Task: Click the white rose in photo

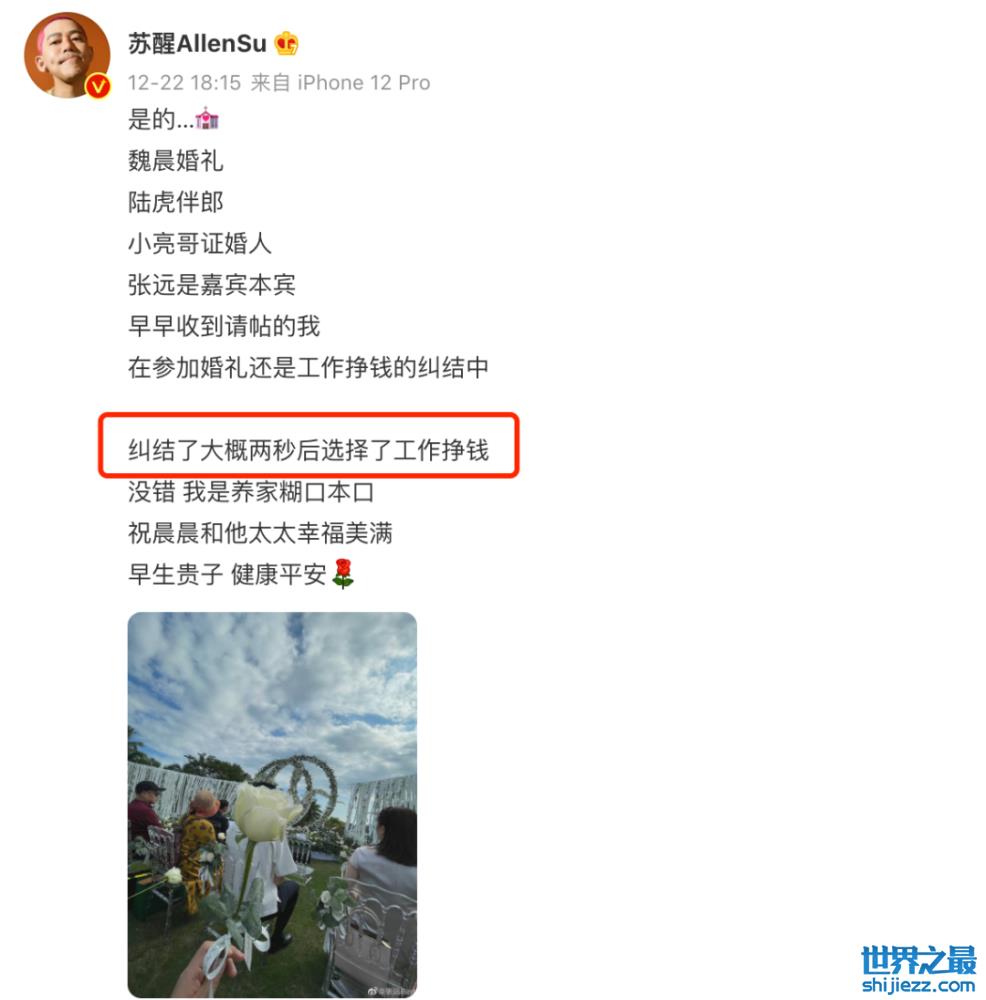Action: 263,810
